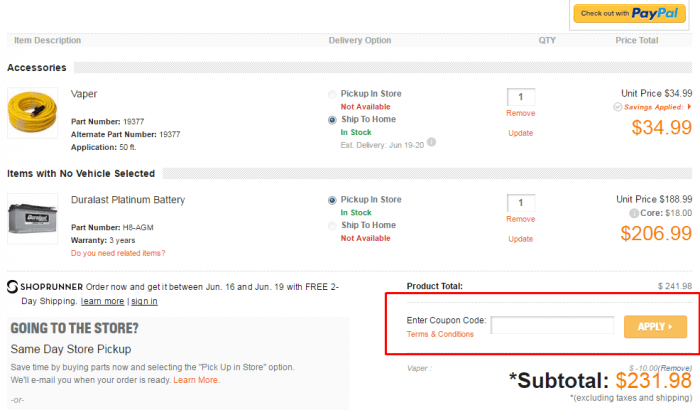Click the Duralast battery quantity field
This screenshot has width=700, height=410.
(x=521, y=203)
